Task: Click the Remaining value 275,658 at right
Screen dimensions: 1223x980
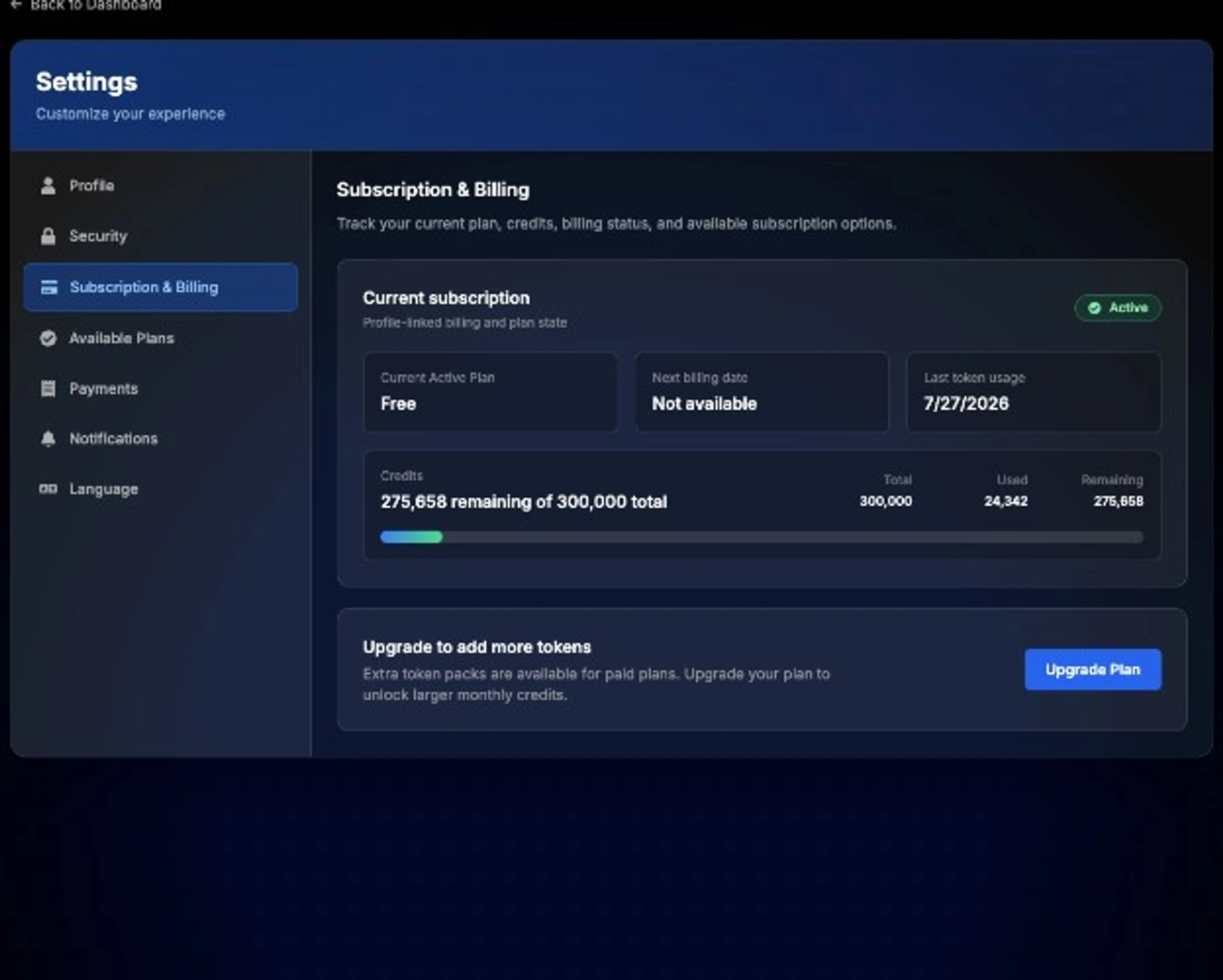Action: tap(1118, 501)
